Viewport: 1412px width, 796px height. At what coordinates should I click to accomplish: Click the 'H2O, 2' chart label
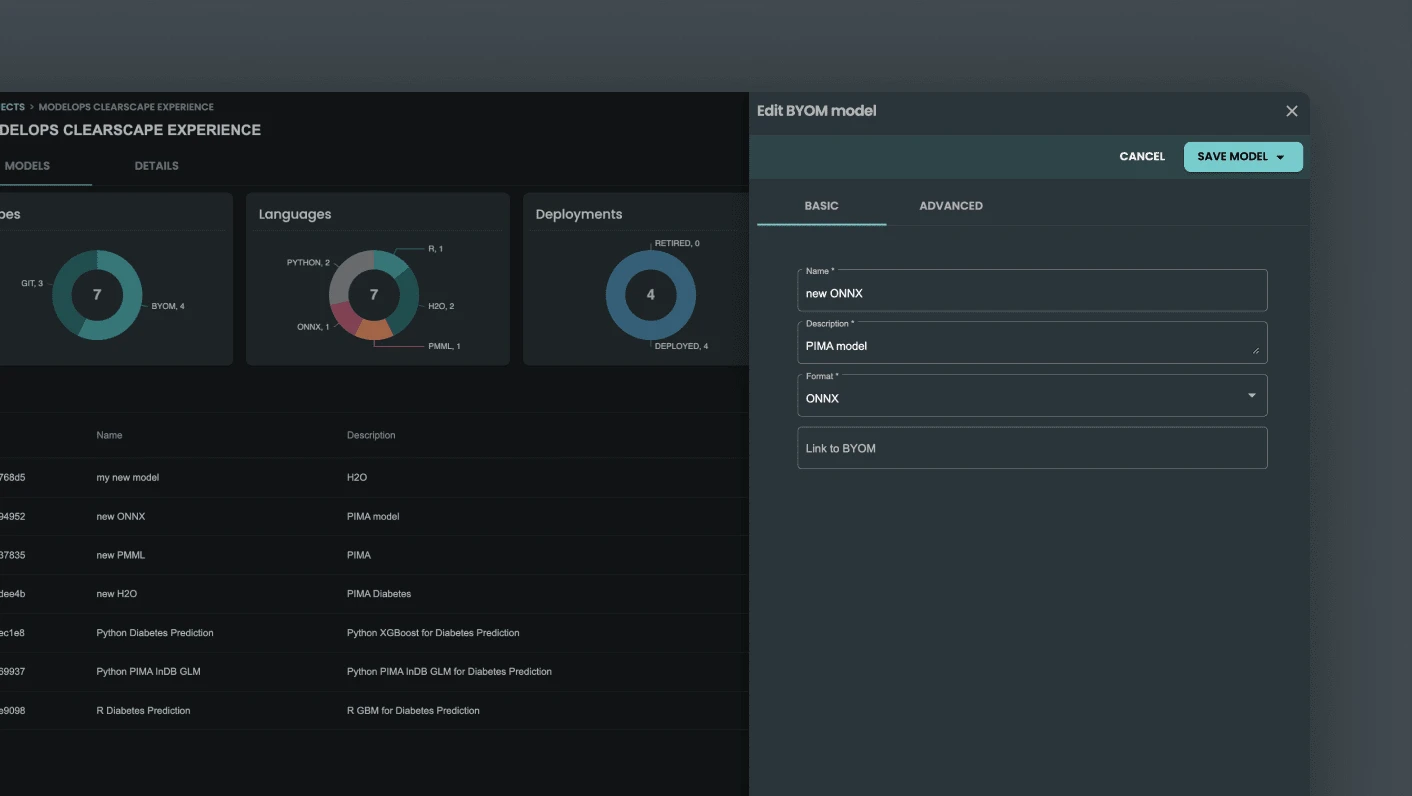click(x=441, y=306)
